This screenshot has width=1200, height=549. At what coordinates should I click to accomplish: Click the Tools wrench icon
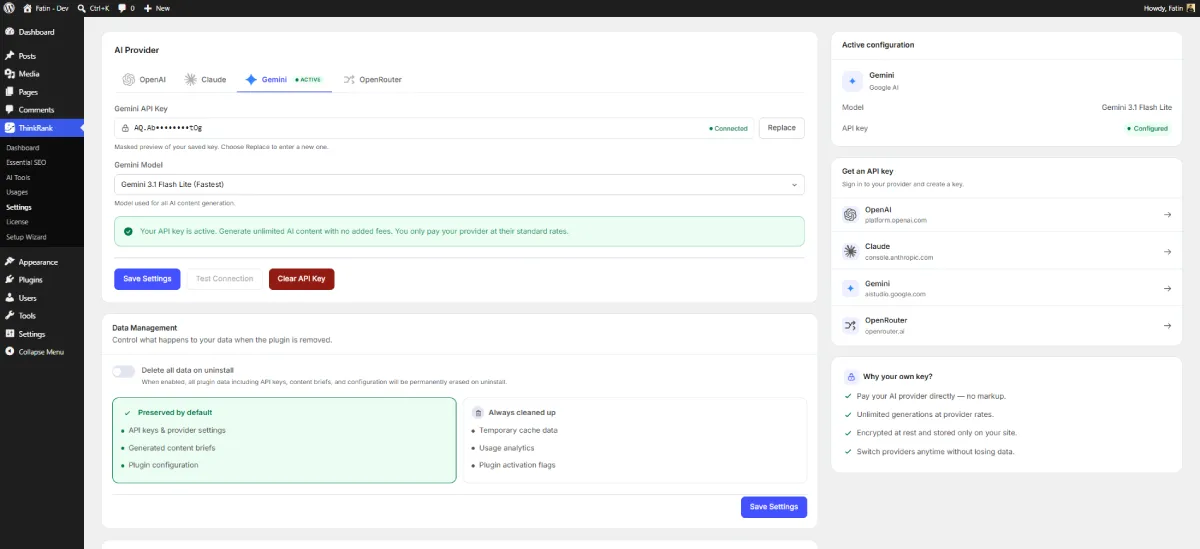pos(10,316)
